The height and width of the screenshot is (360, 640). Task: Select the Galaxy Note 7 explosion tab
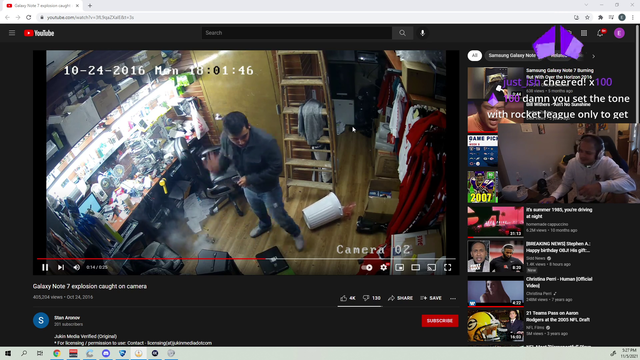tap(42, 6)
